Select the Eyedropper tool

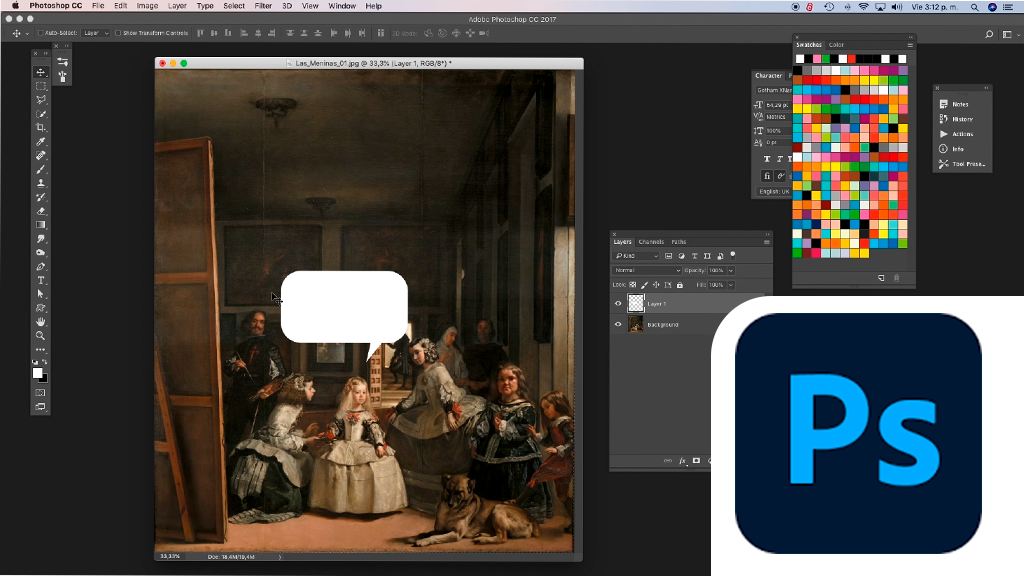click(x=41, y=142)
